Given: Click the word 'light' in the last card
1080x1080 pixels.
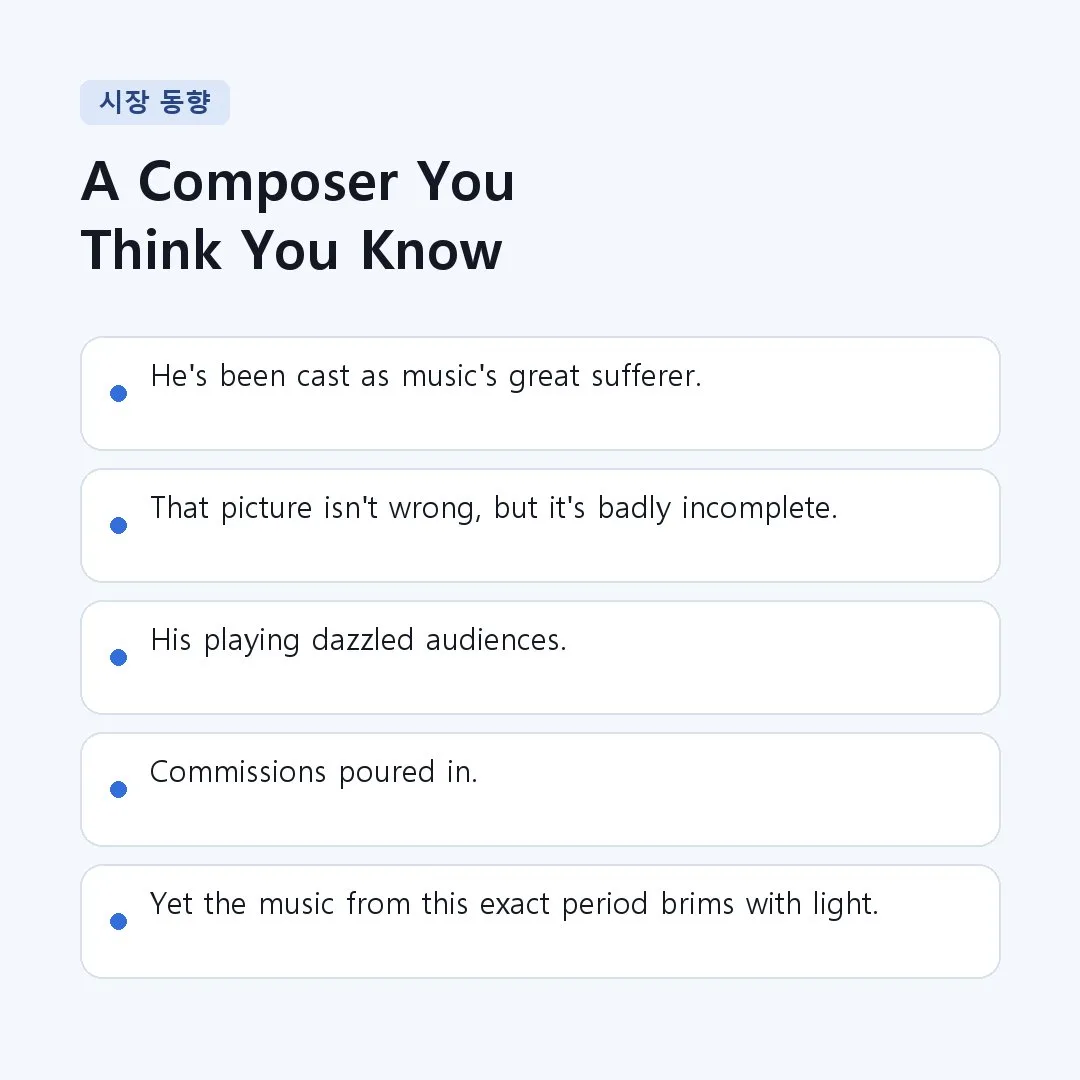Looking at the screenshot, I should point(845,904).
